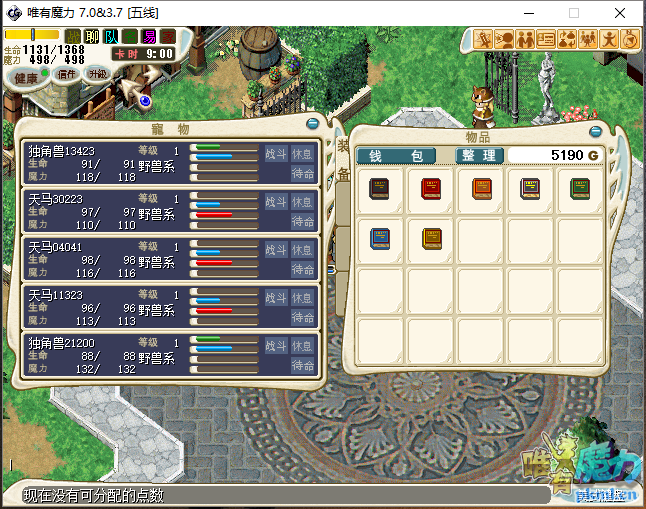646x509 pixels.
Task: Switch to the 装备 side tab
Action: tap(342, 160)
